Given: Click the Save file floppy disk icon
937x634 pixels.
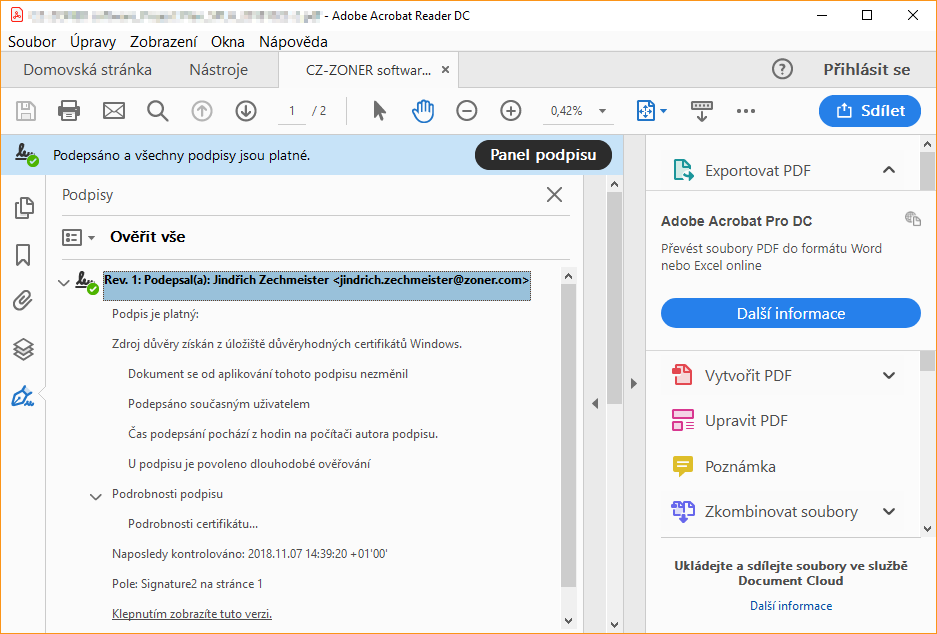Looking at the screenshot, I should [26, 111].
